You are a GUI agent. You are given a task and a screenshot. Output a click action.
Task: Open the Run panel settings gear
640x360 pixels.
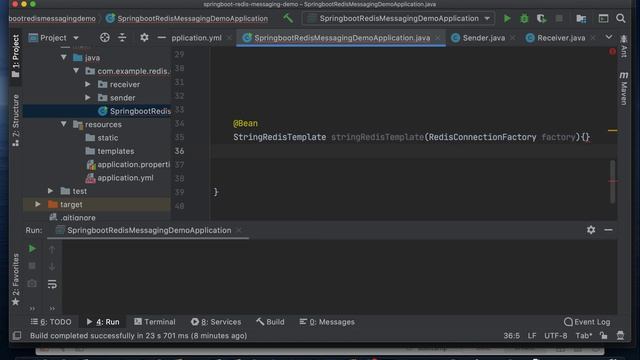point(591,230)
